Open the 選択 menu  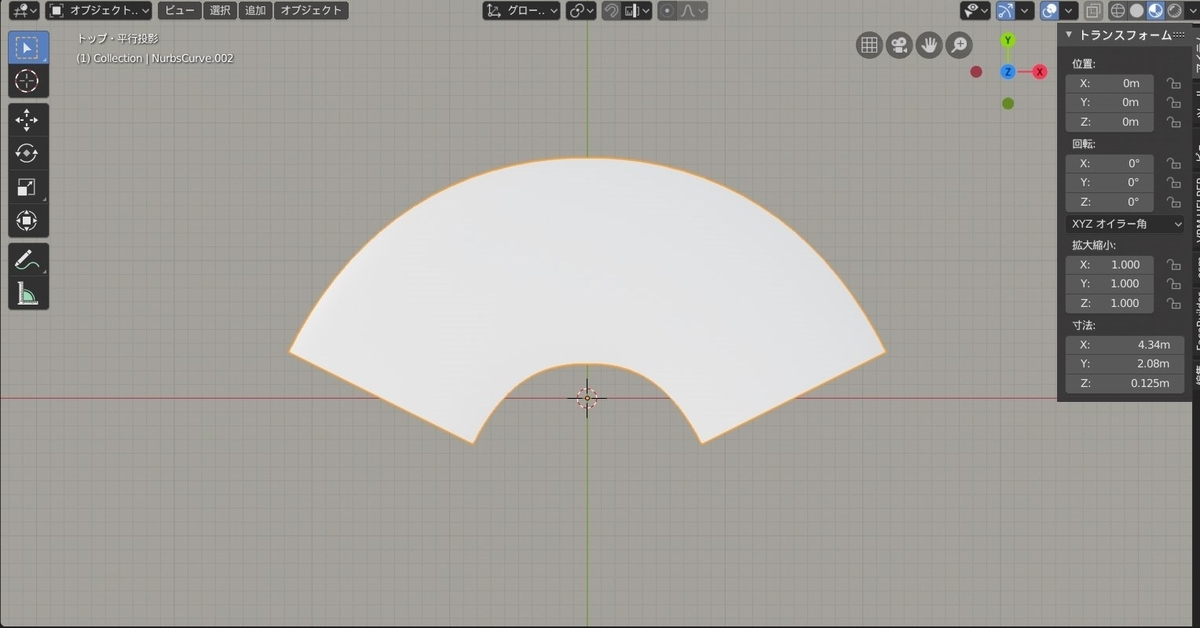click(x=220, y=11)
